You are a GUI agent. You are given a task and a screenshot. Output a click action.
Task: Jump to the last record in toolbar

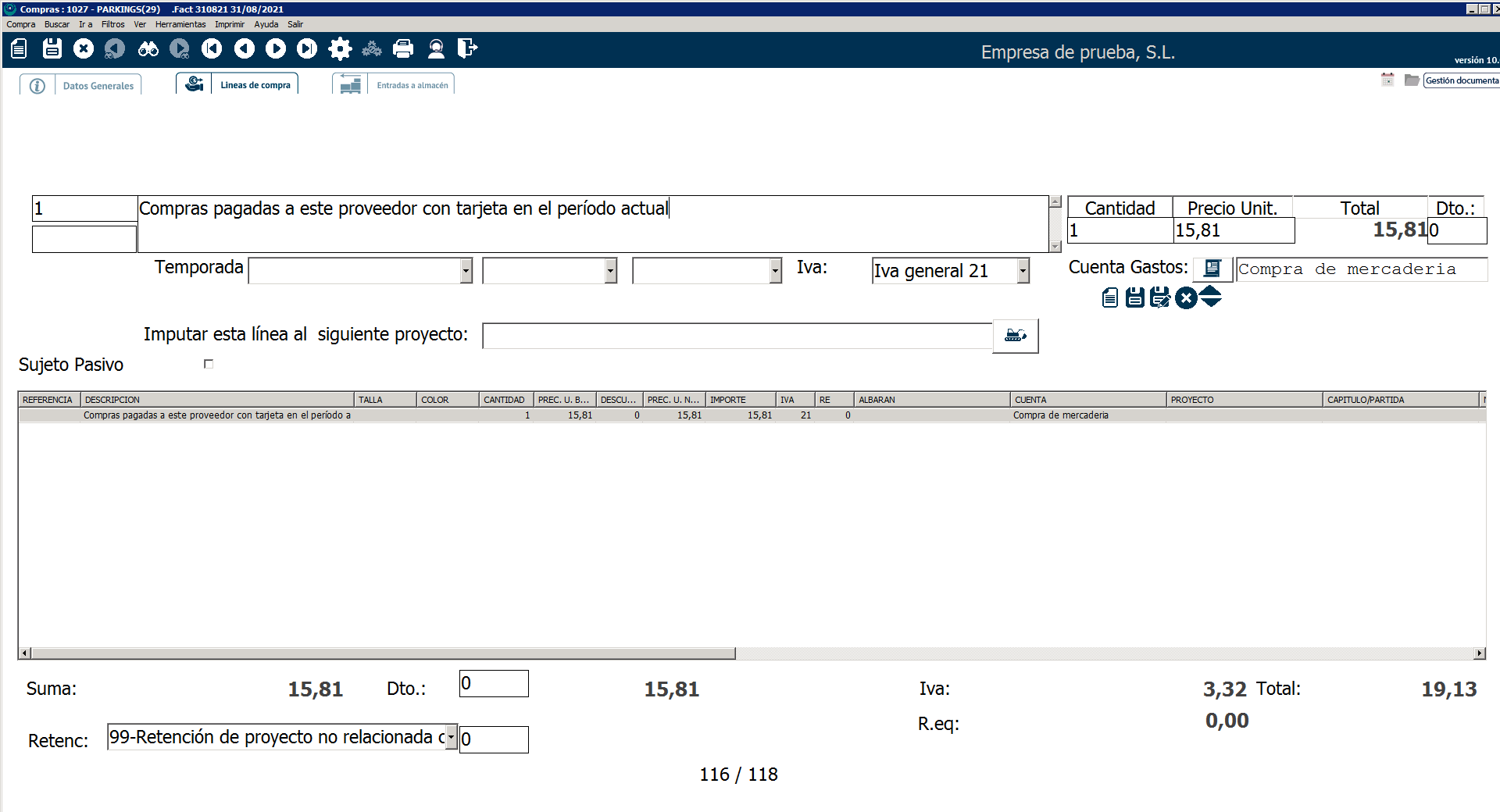click(x=307, y=49)
